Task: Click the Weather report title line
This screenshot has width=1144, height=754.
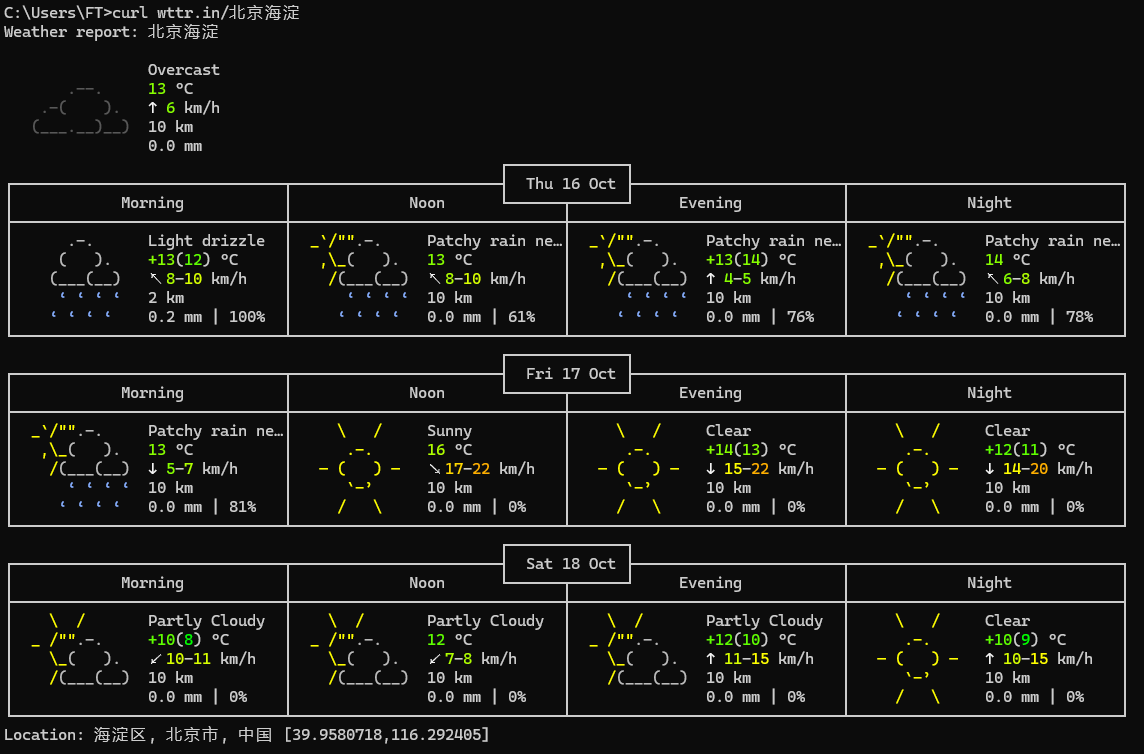Action: 111,32
